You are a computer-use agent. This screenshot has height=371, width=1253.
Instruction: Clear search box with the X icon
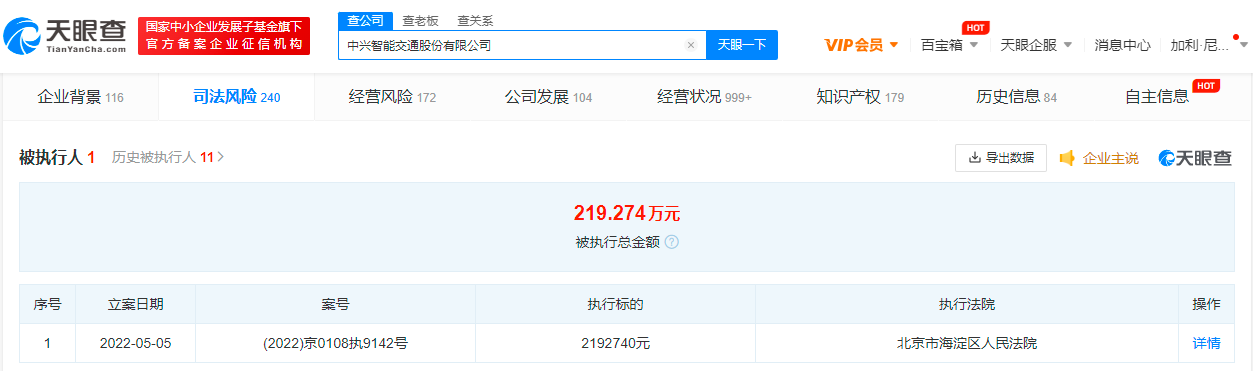point(690,45)
